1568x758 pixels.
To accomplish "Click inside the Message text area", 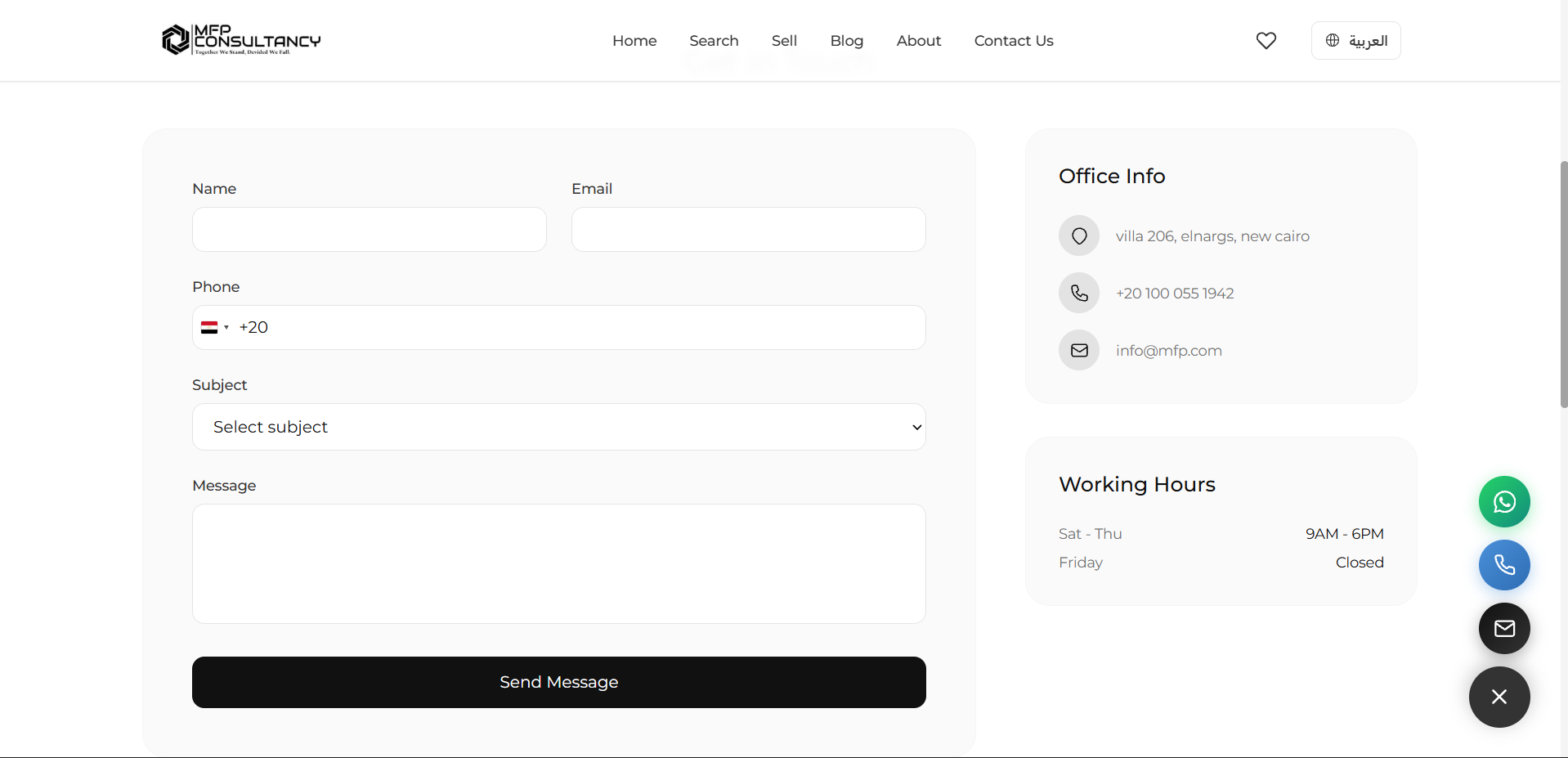I will pos(558,563).
